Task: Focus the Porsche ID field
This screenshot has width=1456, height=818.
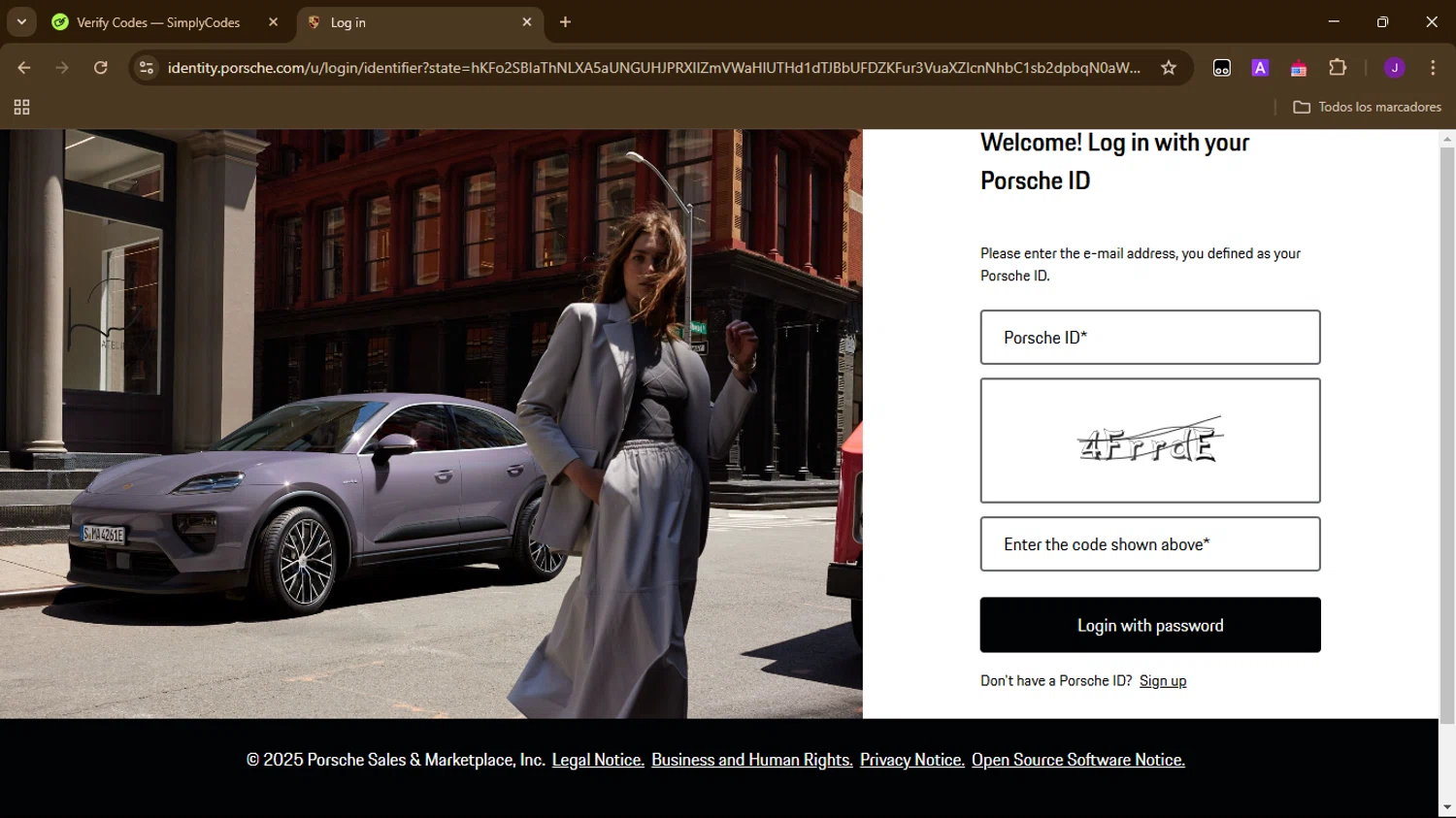Action: [1150, 338]
